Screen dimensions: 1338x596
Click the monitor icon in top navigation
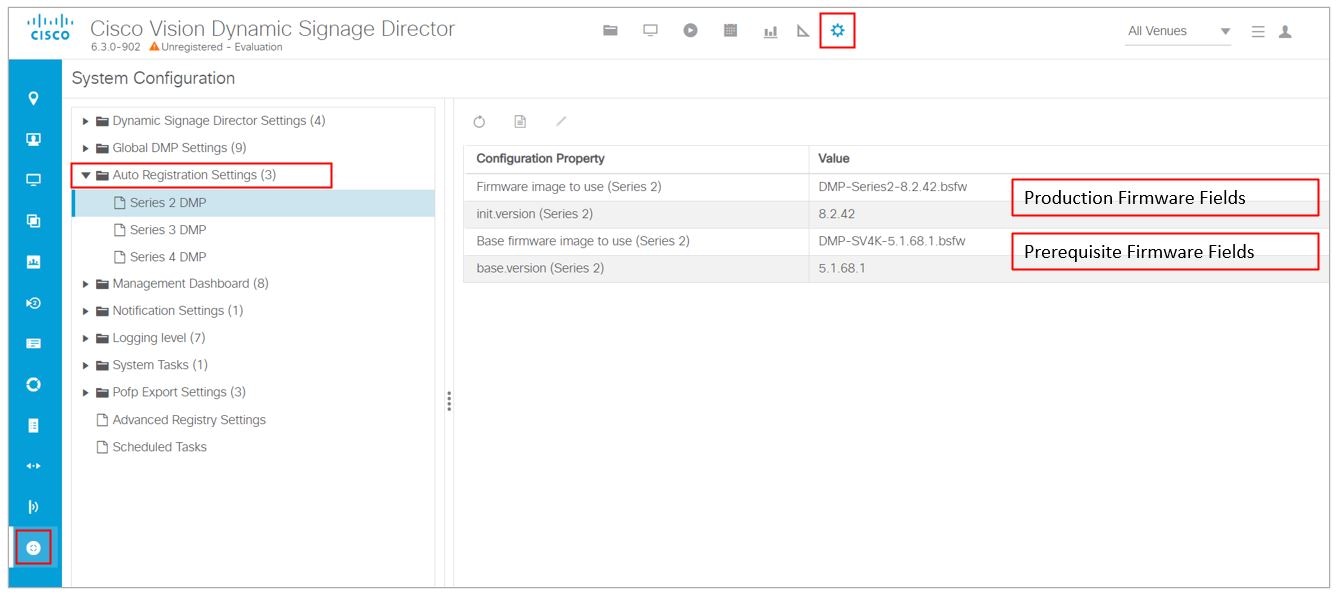pyautogui.click(x=650, y=31)
